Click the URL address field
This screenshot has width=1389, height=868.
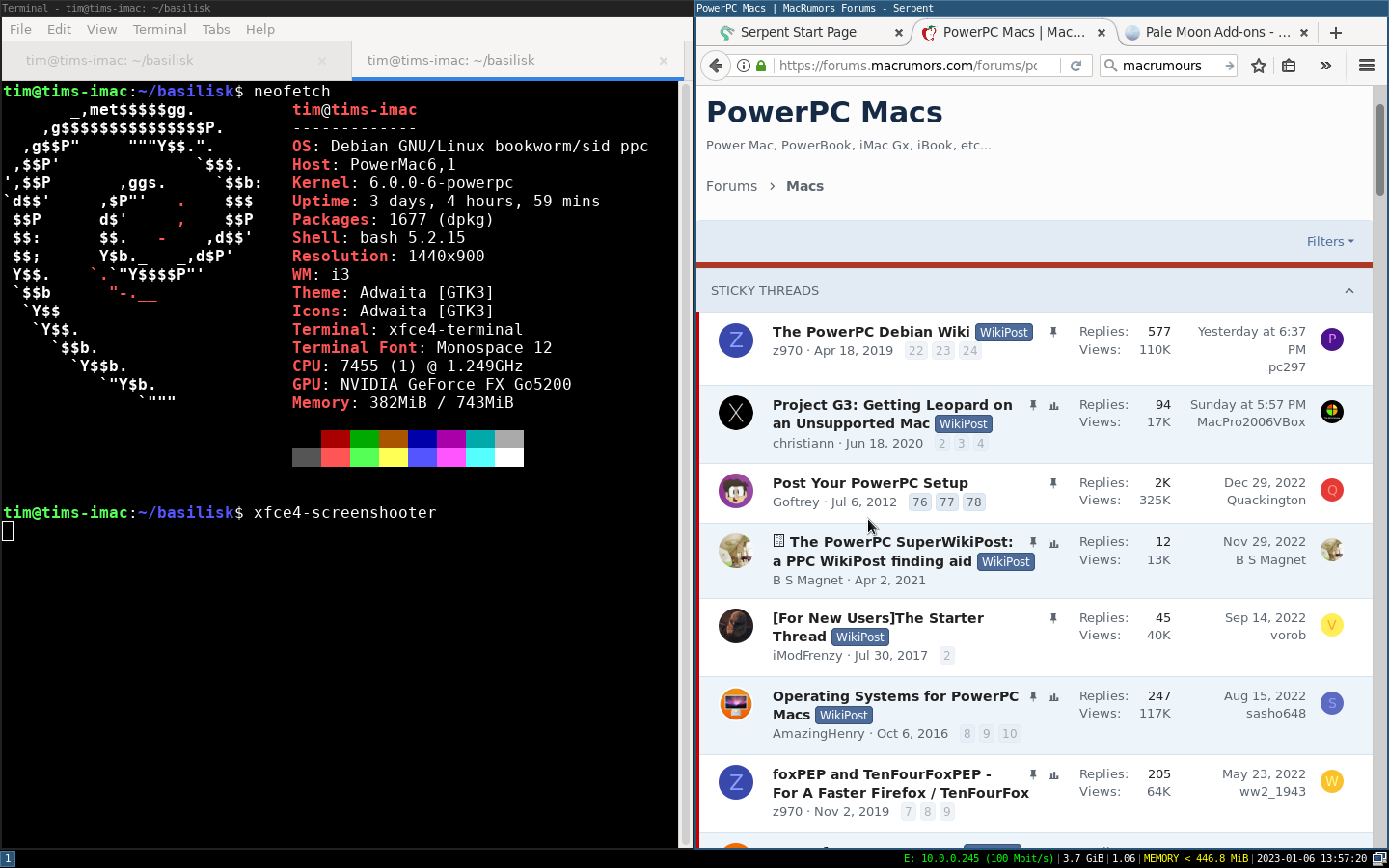tap(907, 66)
